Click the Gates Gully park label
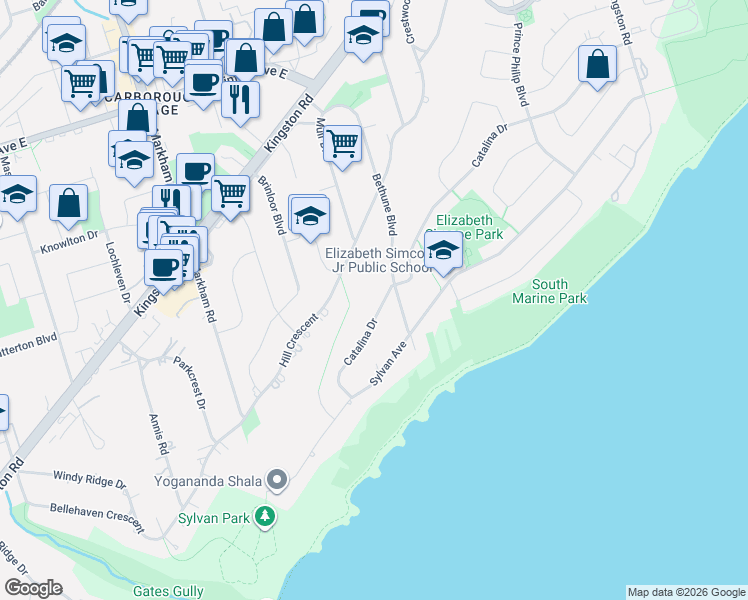This screenshot has width=748, height=600. click(x=168, y=591)
